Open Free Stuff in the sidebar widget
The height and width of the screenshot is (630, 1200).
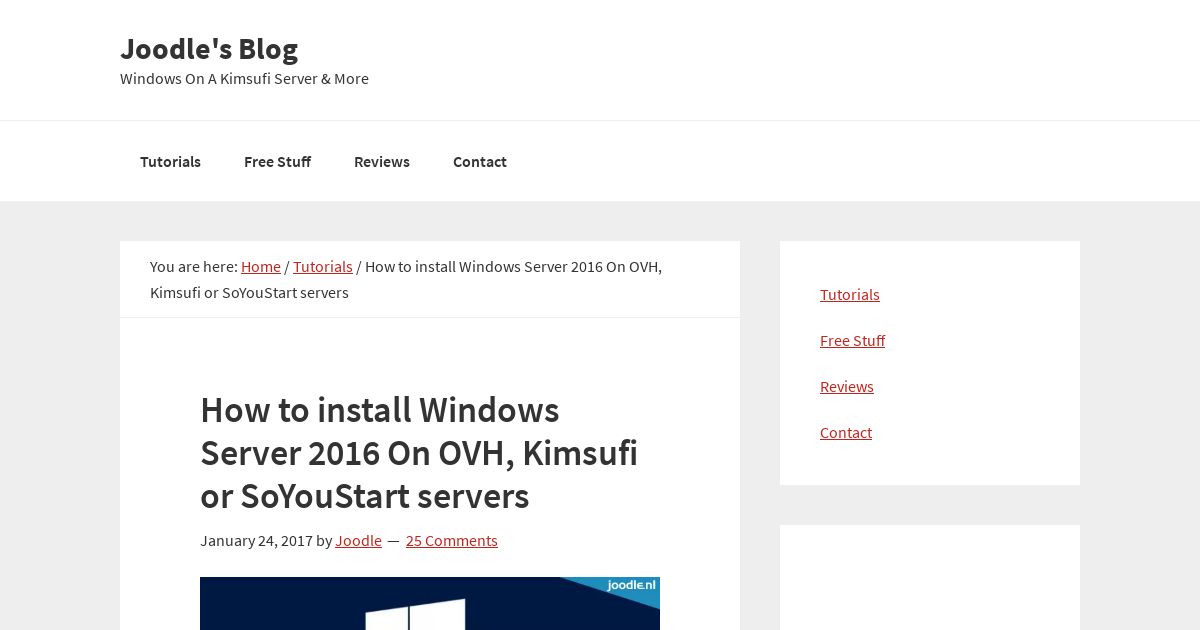[x=852, y=340]
